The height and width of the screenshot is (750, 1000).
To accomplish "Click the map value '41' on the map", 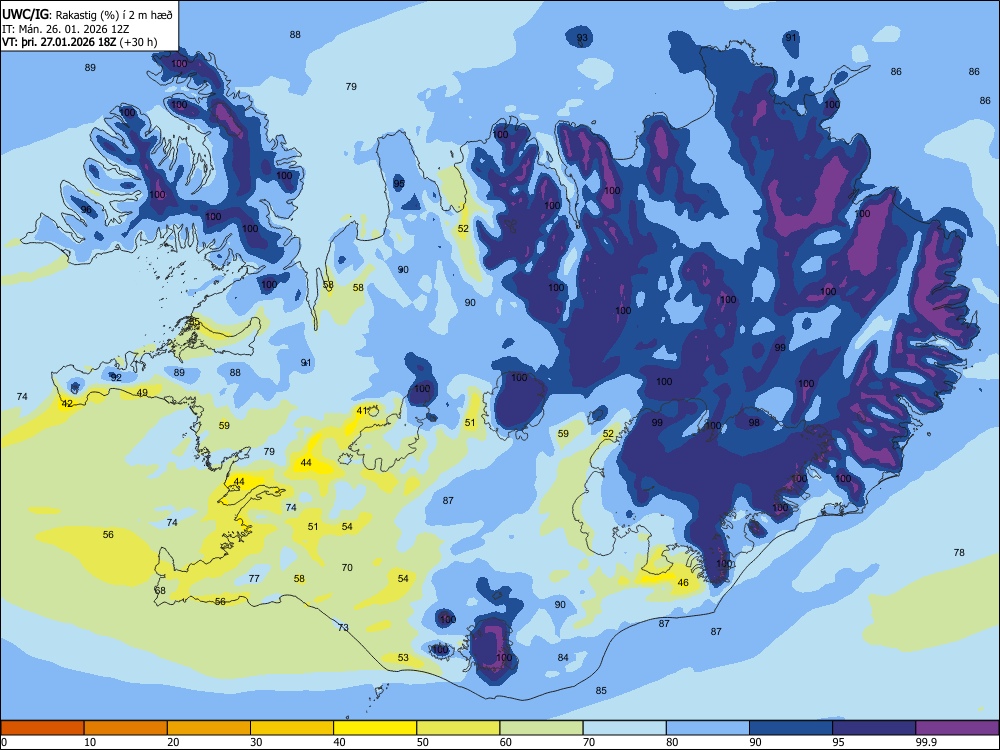I will pyautogui.click(x=362, y=411).
